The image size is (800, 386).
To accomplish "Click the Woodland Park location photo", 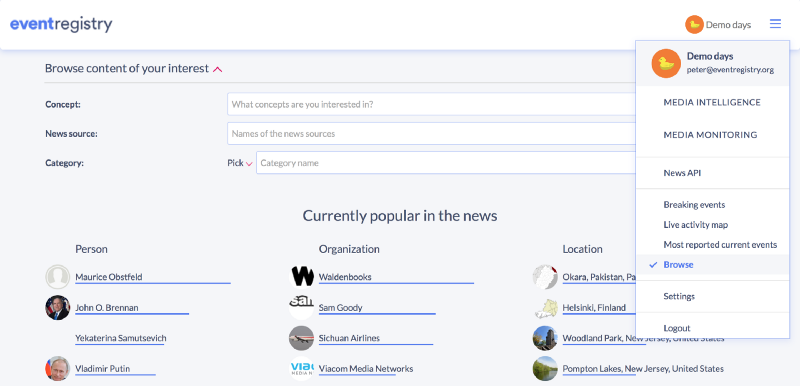I will coord(545,338).
